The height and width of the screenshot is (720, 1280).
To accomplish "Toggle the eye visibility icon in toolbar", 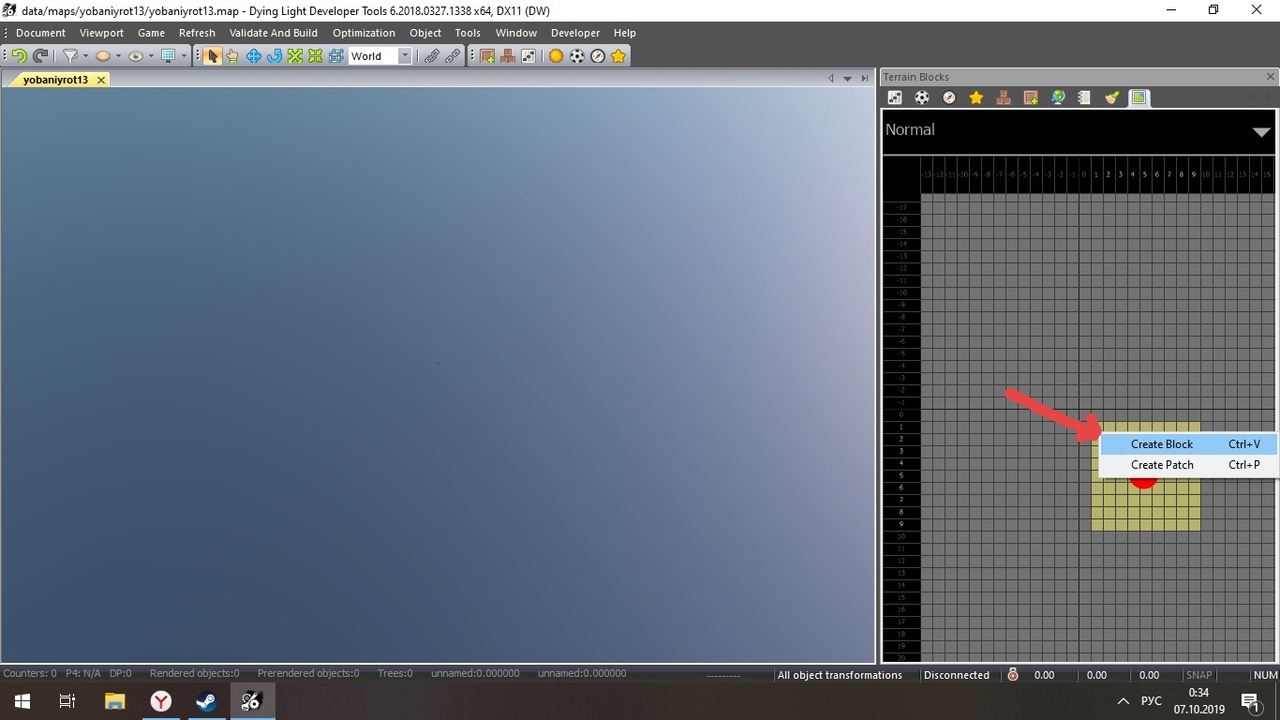I will [135, 57].
